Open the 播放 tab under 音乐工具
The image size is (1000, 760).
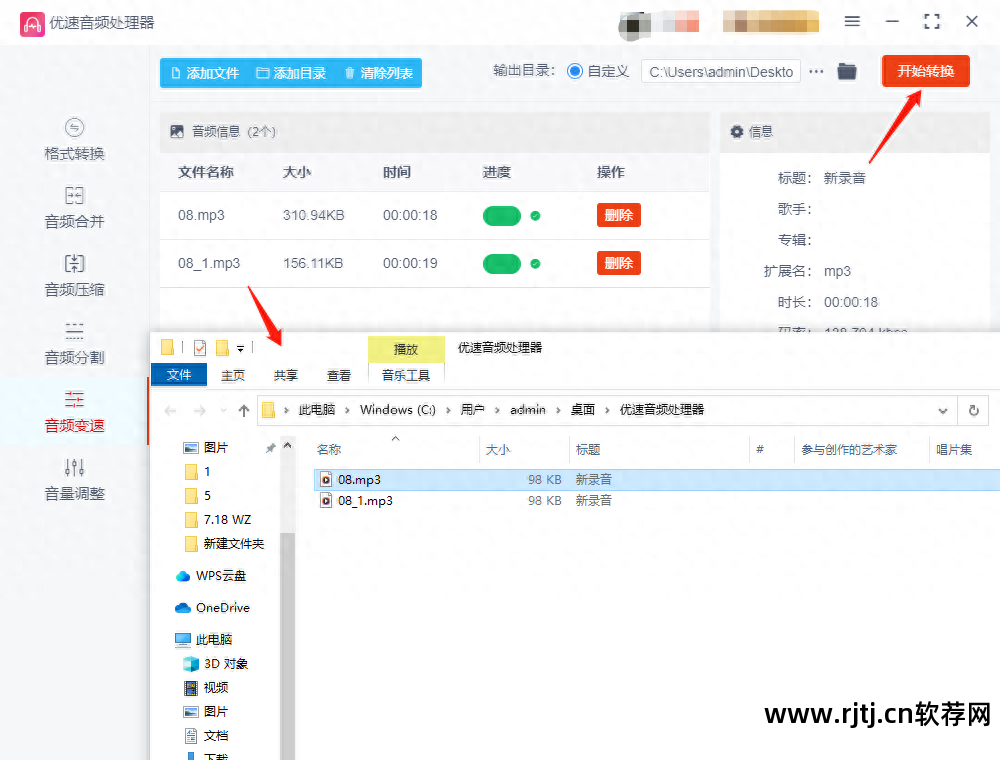pos(406,349)
